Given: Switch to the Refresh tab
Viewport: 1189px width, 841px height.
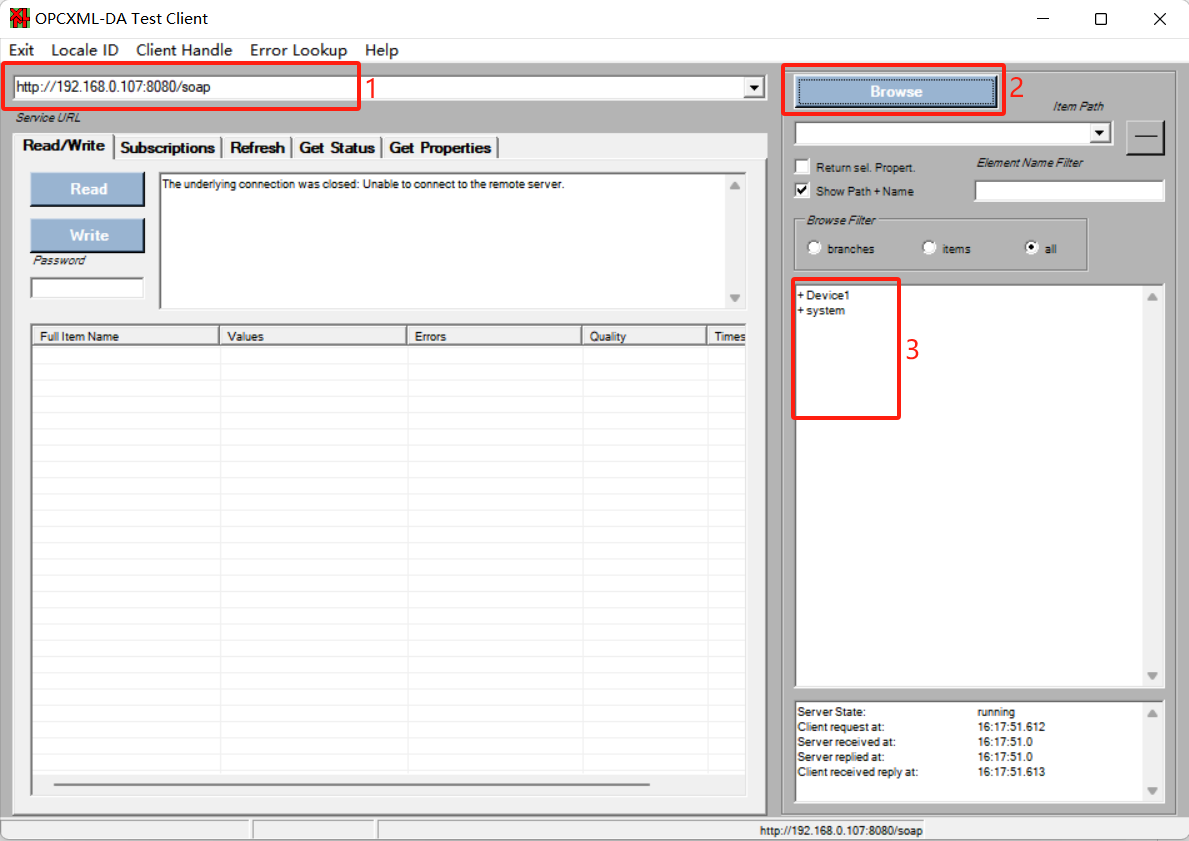Looking at the screenshot, I should 257,148.
